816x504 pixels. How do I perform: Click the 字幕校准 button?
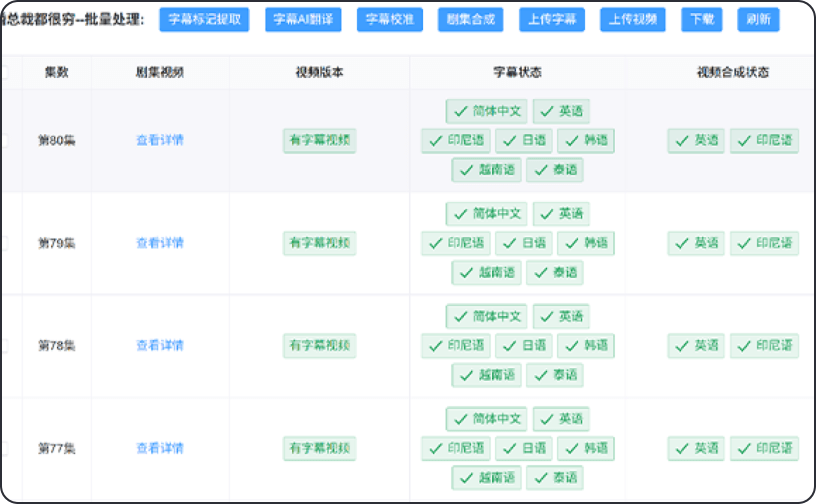pyautogui.click(x=390, y=19)
